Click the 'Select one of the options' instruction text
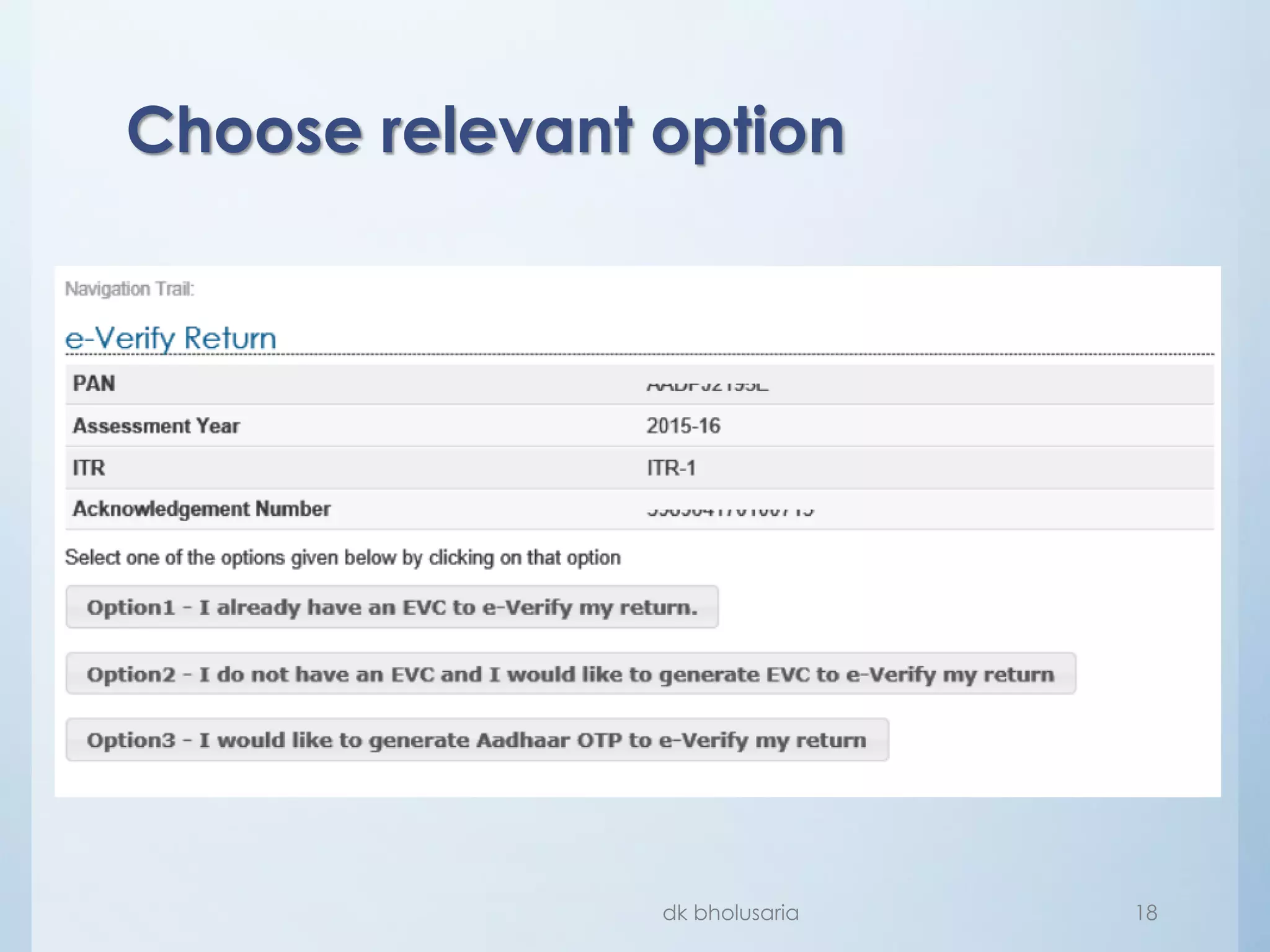The image size is (1270, 952). (342, 557)
